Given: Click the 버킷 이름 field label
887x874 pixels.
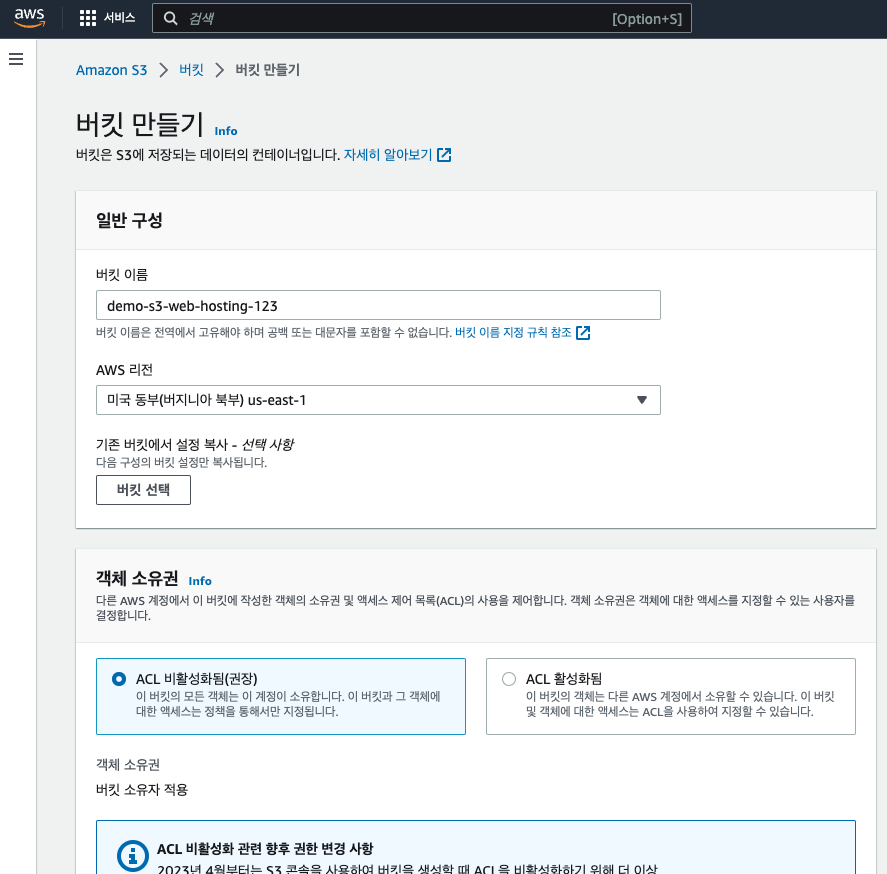Looking at the screenshot, I should click(122, 275).
